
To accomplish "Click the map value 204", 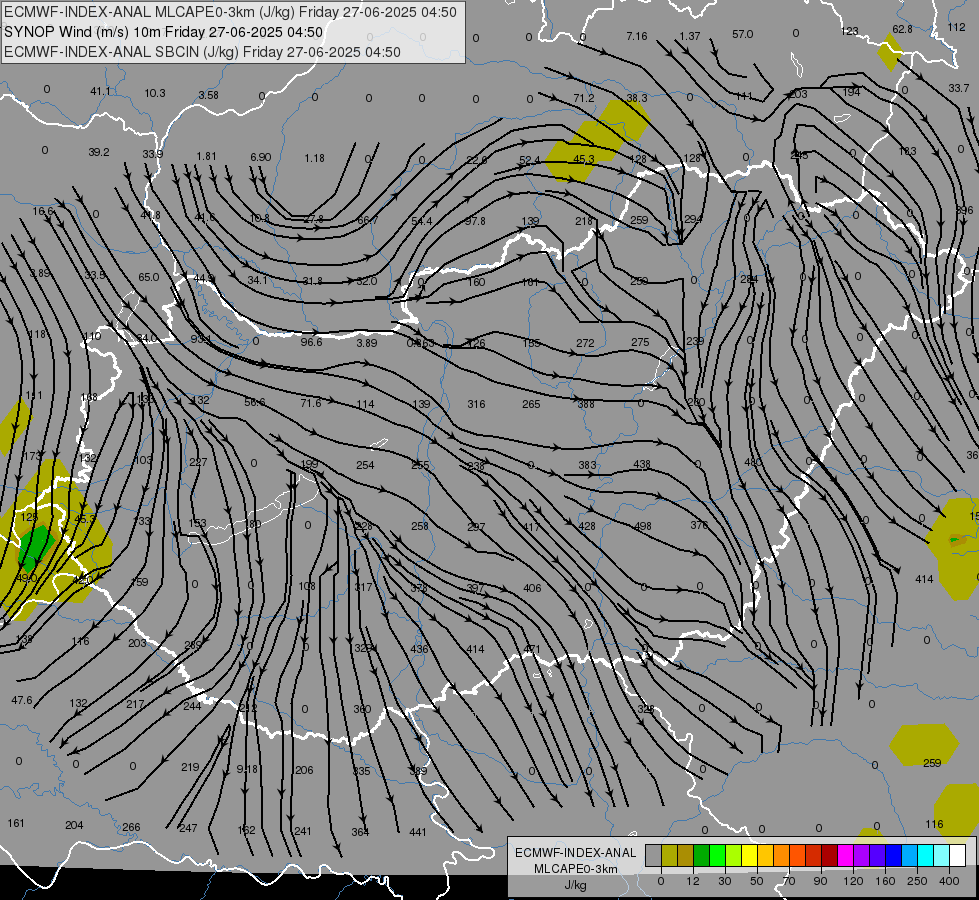I will [x=74, y=825].
